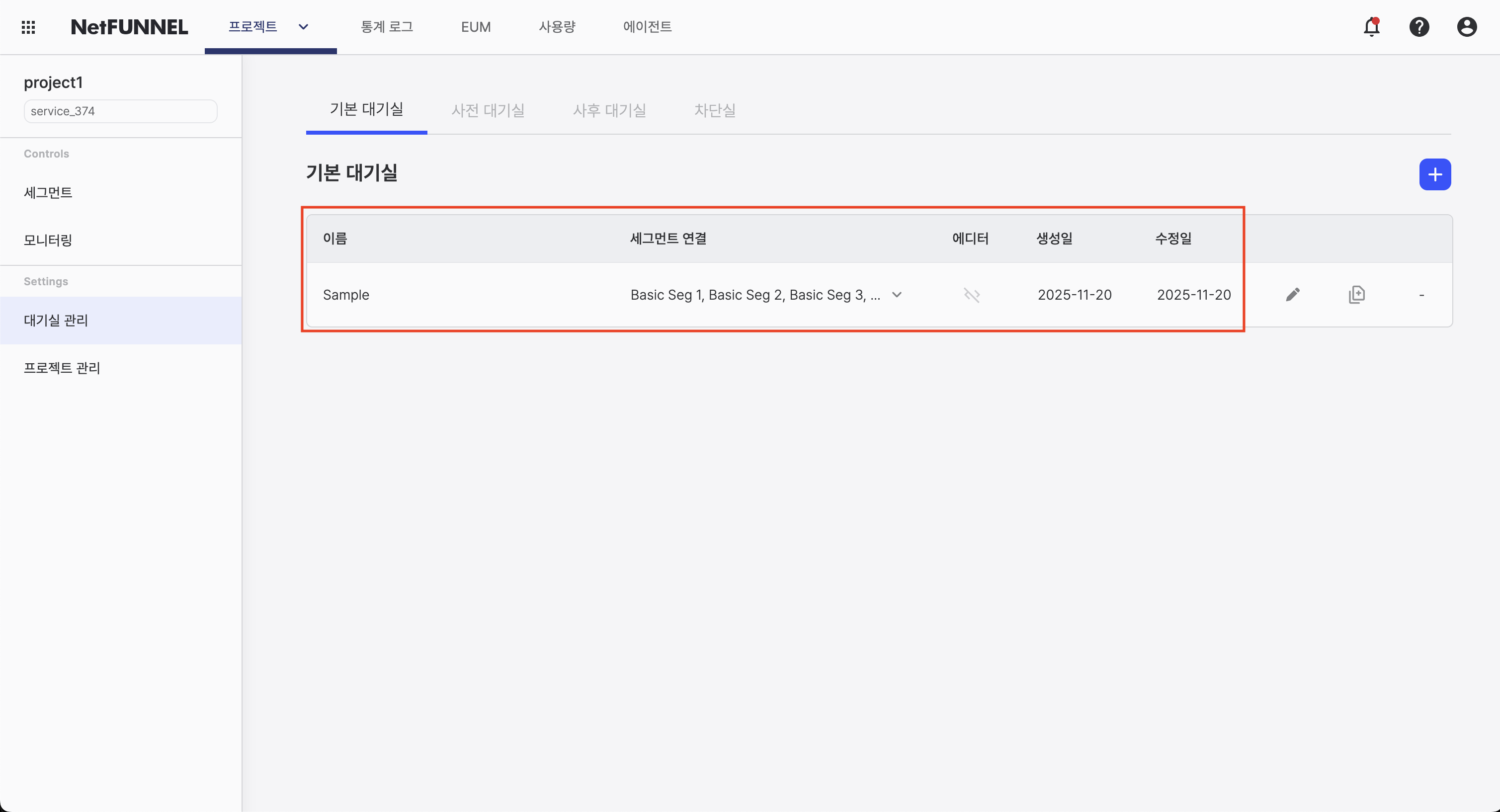Open 모니터링 from the sidebar
The width and height of the screenshot is (1500, 812).
click(x=47, y=240)
